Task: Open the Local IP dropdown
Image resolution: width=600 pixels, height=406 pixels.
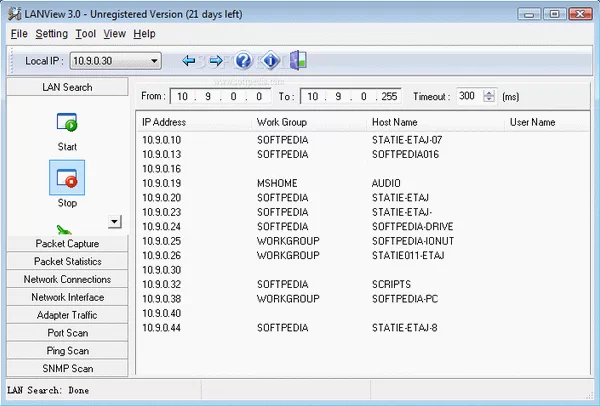Action: coord(154,61)
